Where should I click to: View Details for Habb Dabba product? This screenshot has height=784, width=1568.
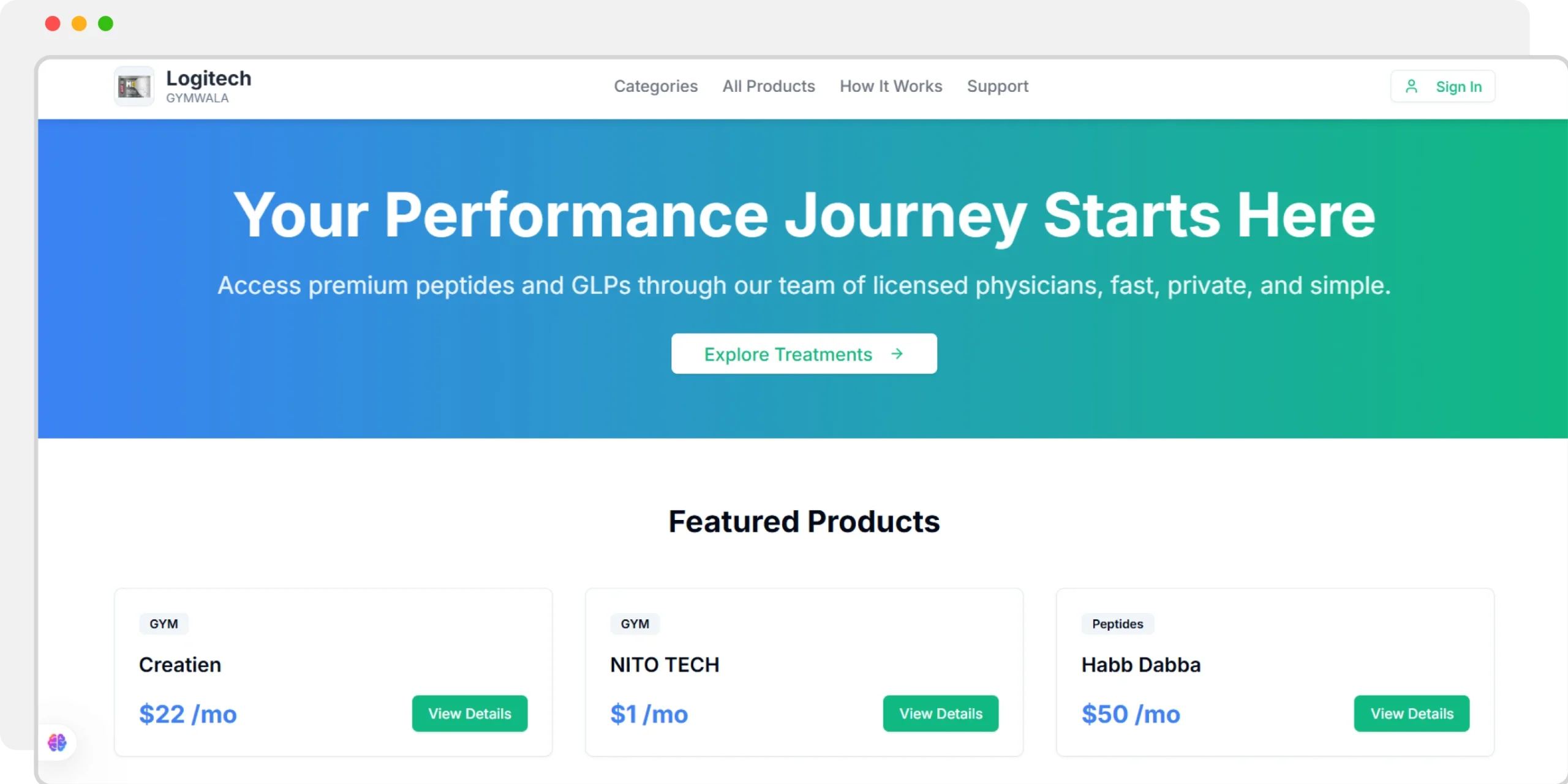[x=1411, y=714]
